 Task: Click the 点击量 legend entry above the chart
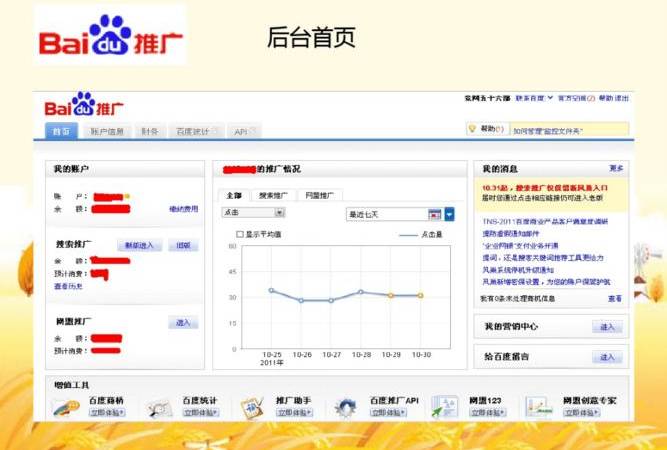click(x=421, y=234)
